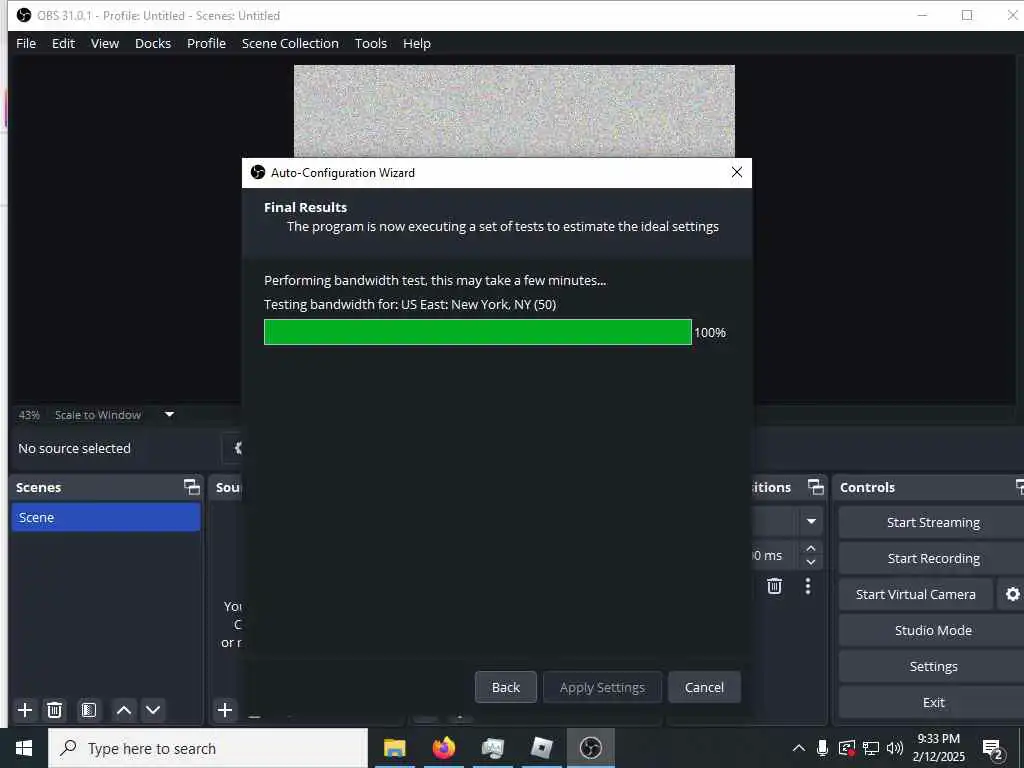This screenshot has height=768, width=1024.
Task: Open volume tray icon
Action: pos(895,748)
